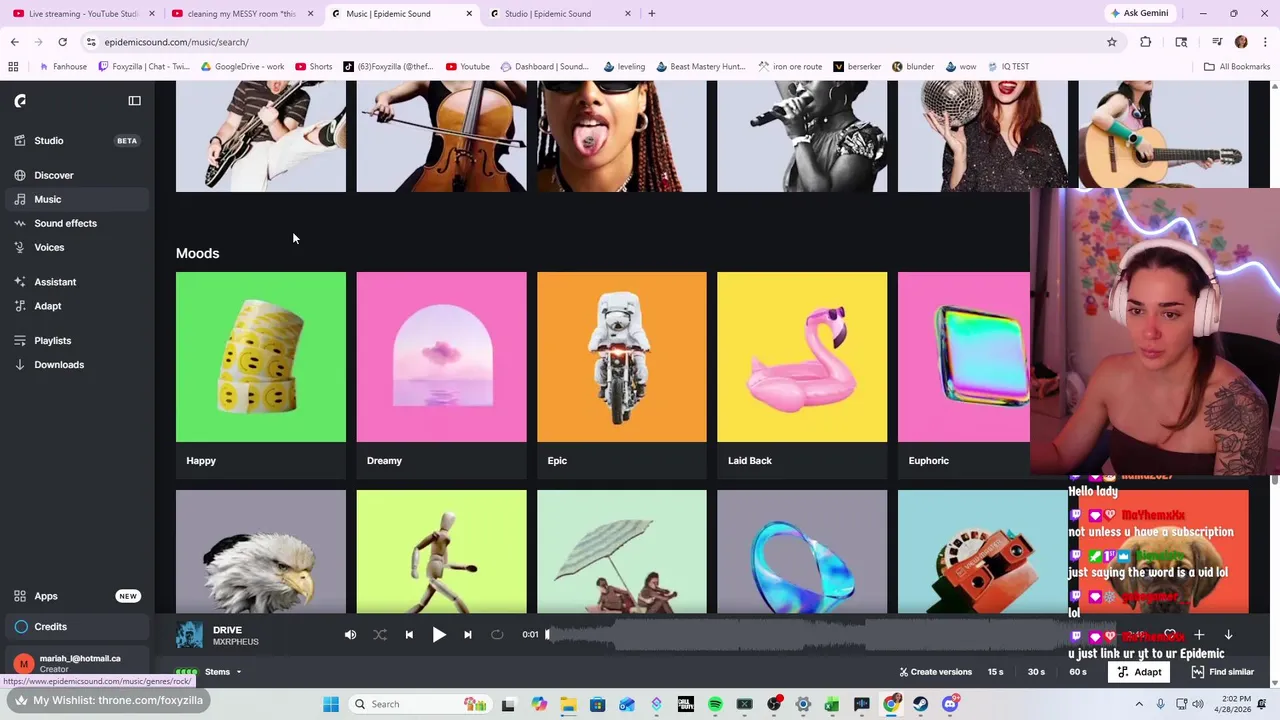Switch to Studio | Epidemic Sound tab
Viewport: 1280px width, 720px height.
(561, 14)
